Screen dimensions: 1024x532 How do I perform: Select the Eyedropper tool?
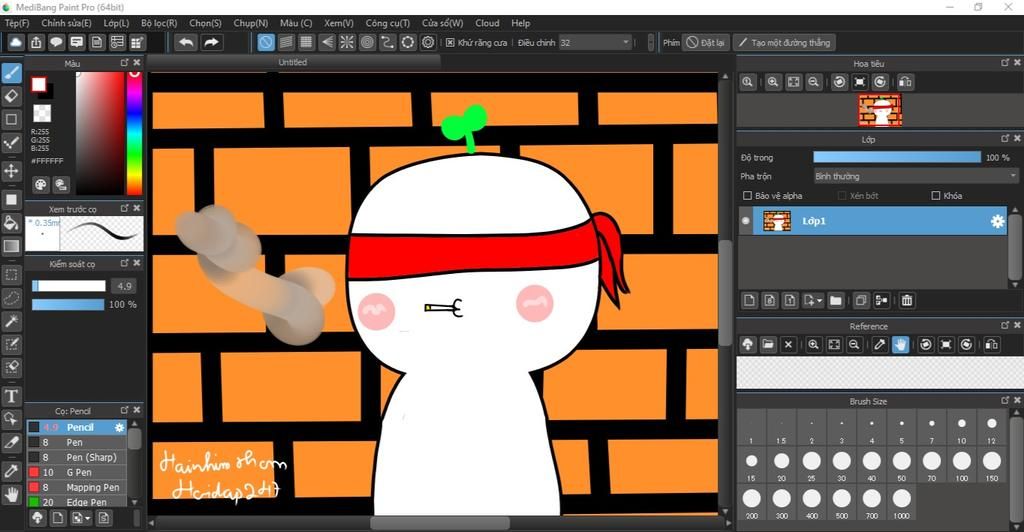pos(12,471)
